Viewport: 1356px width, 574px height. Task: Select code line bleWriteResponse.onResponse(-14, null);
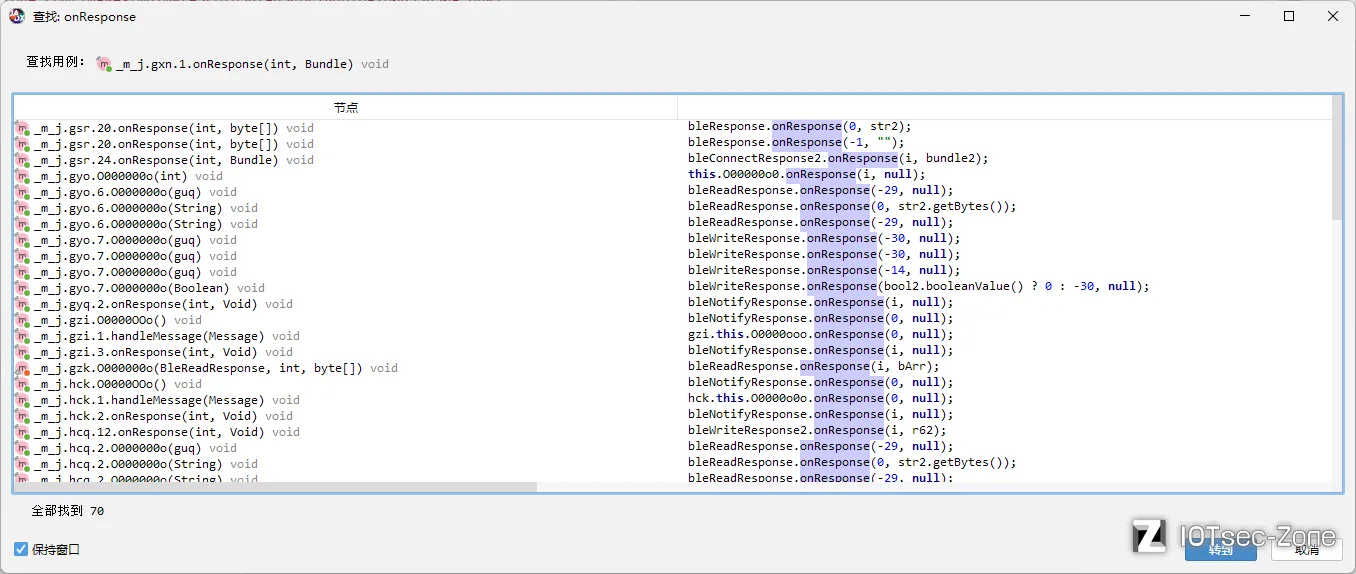824,271
